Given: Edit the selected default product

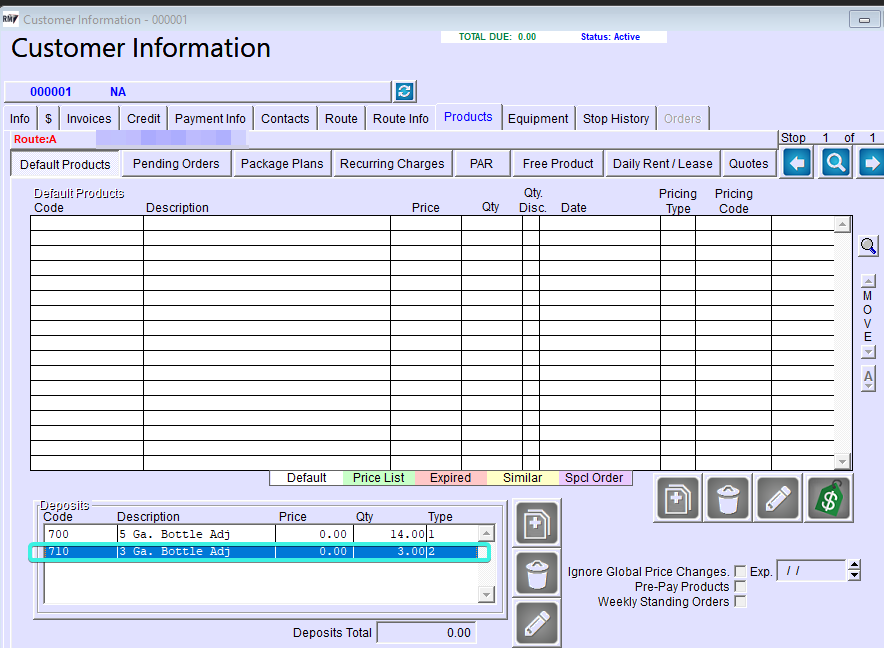Looking at the screenshot, I should click(777, 499).
